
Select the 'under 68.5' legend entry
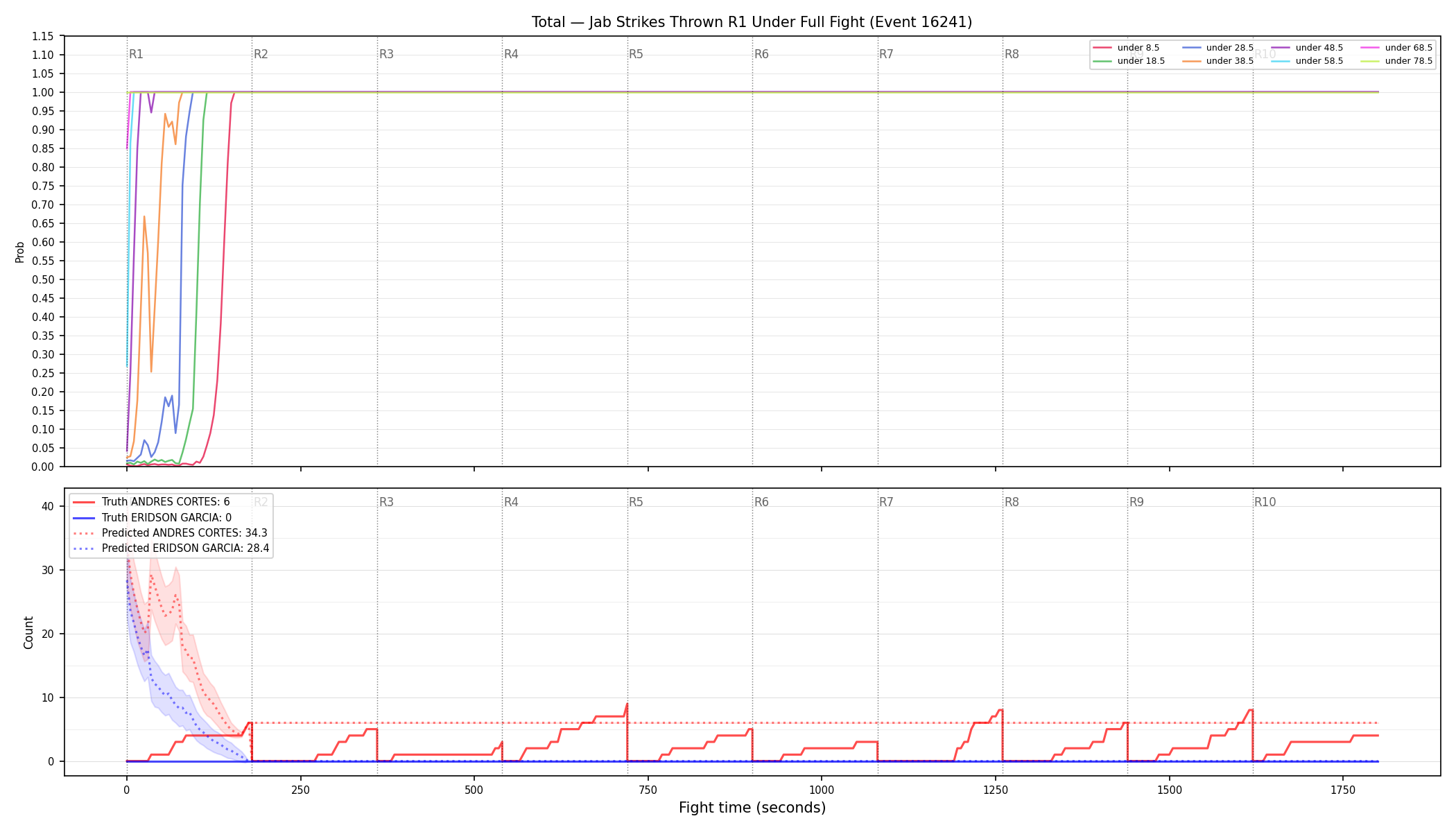[x=1397, y=48]
